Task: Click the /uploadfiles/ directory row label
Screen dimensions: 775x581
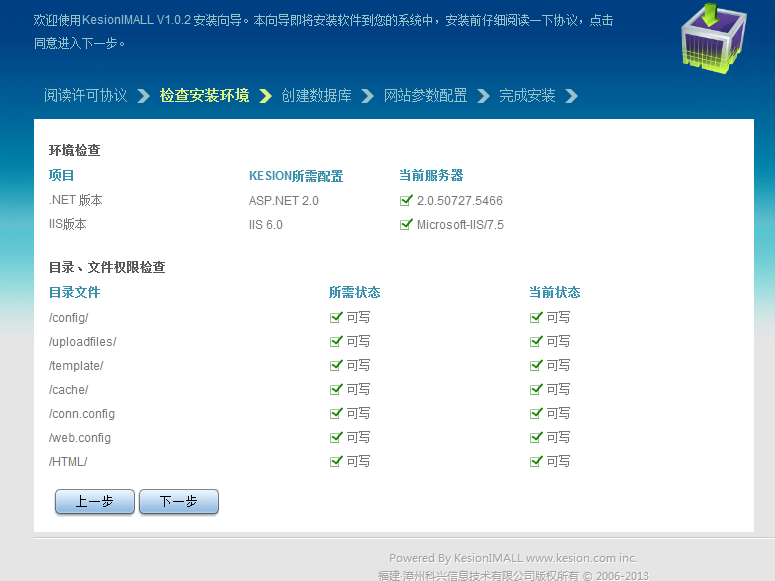Action: click(82, 342)
